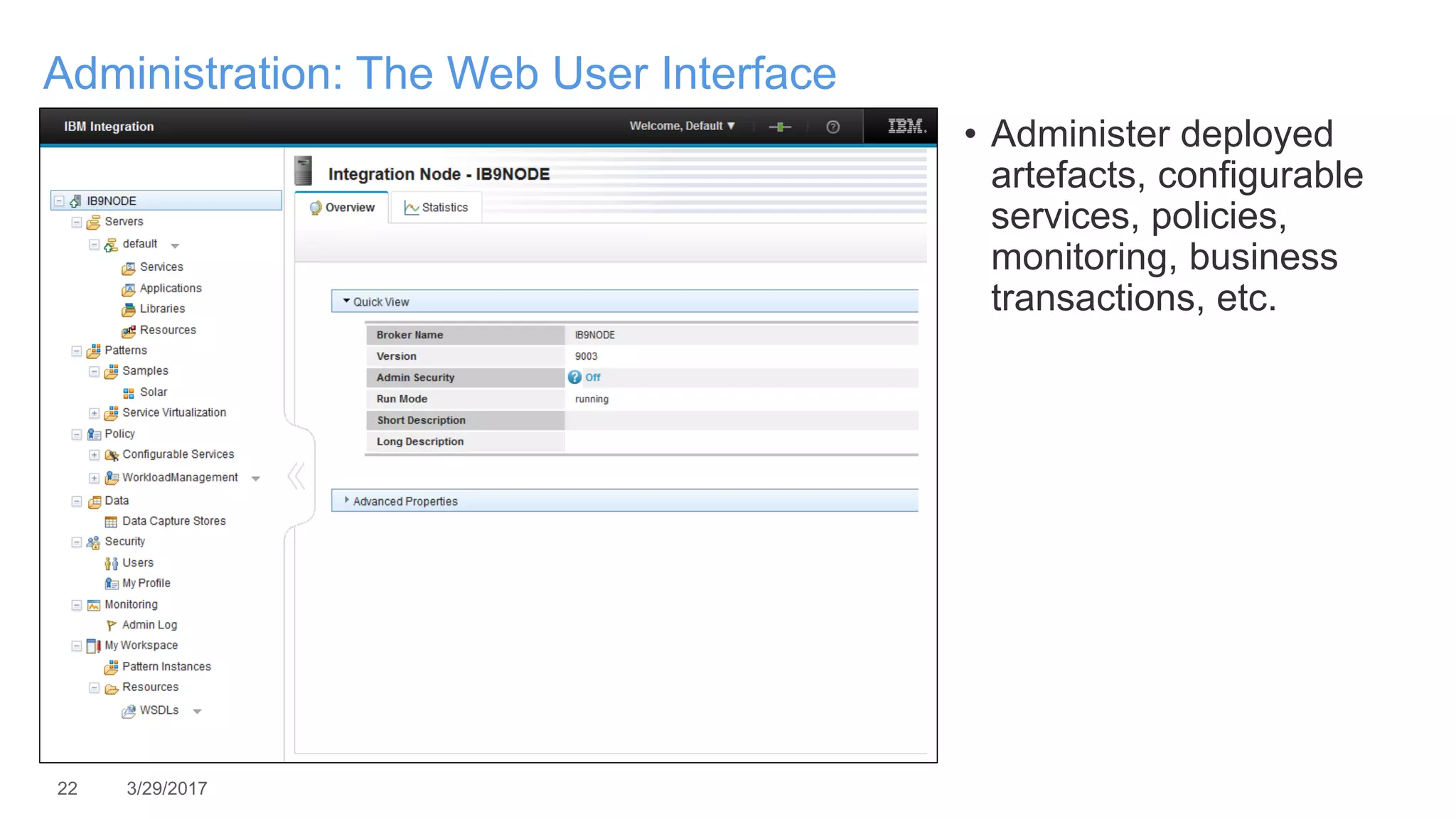
Task: Click the Off link for Admin Security
Action: click(593, 378)
